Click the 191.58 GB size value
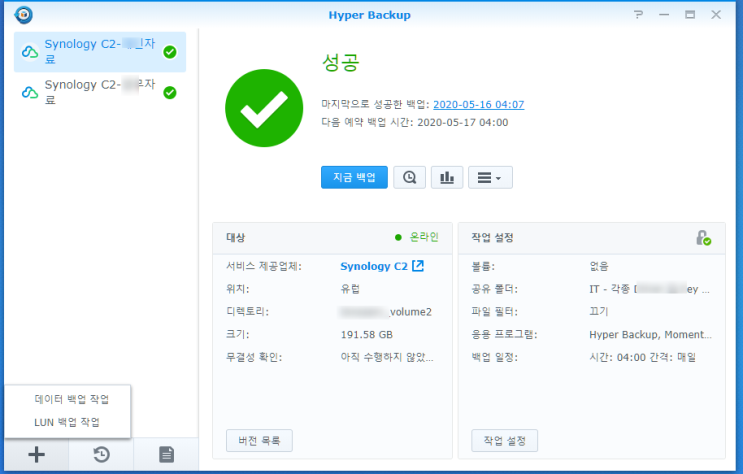 pos(367,335)
